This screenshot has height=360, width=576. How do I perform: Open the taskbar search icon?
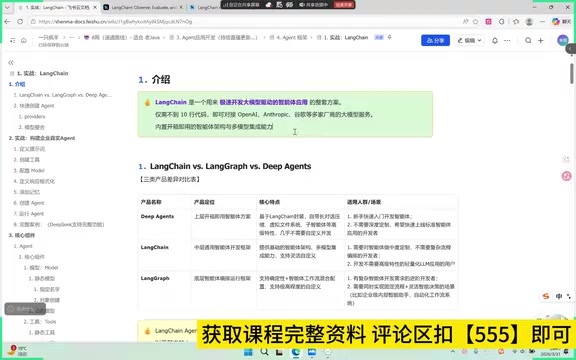264,352
